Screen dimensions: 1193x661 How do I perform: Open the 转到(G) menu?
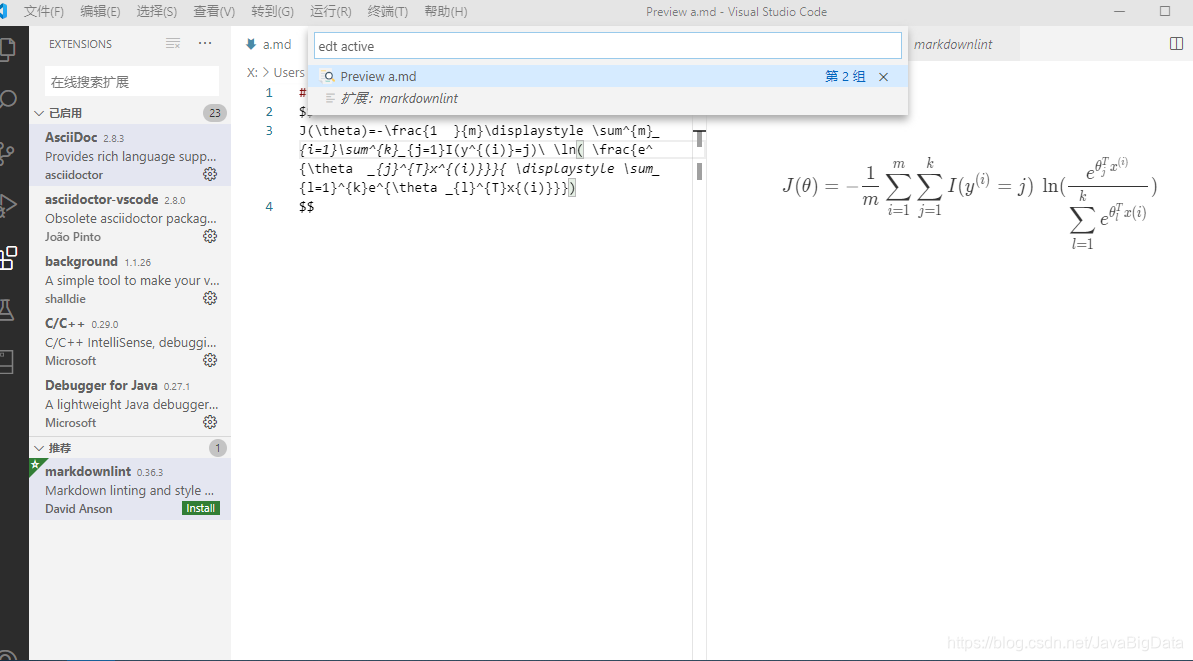point(272,11)
